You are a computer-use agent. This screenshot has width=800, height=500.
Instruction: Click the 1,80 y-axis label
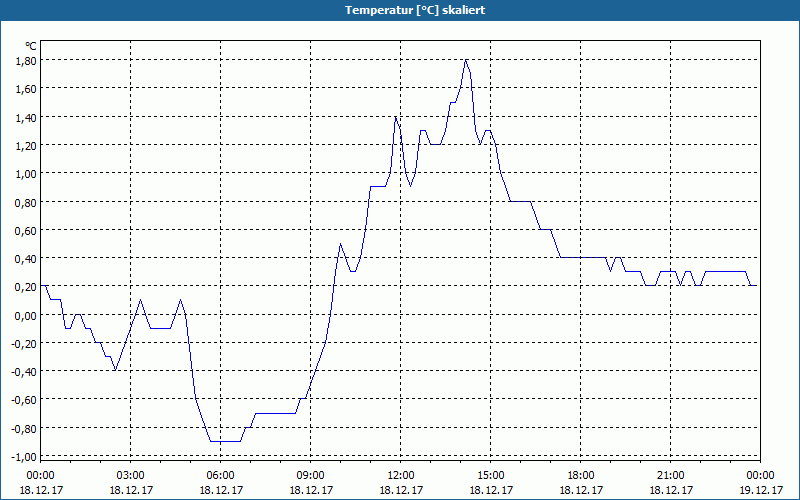tap(27, 61)
